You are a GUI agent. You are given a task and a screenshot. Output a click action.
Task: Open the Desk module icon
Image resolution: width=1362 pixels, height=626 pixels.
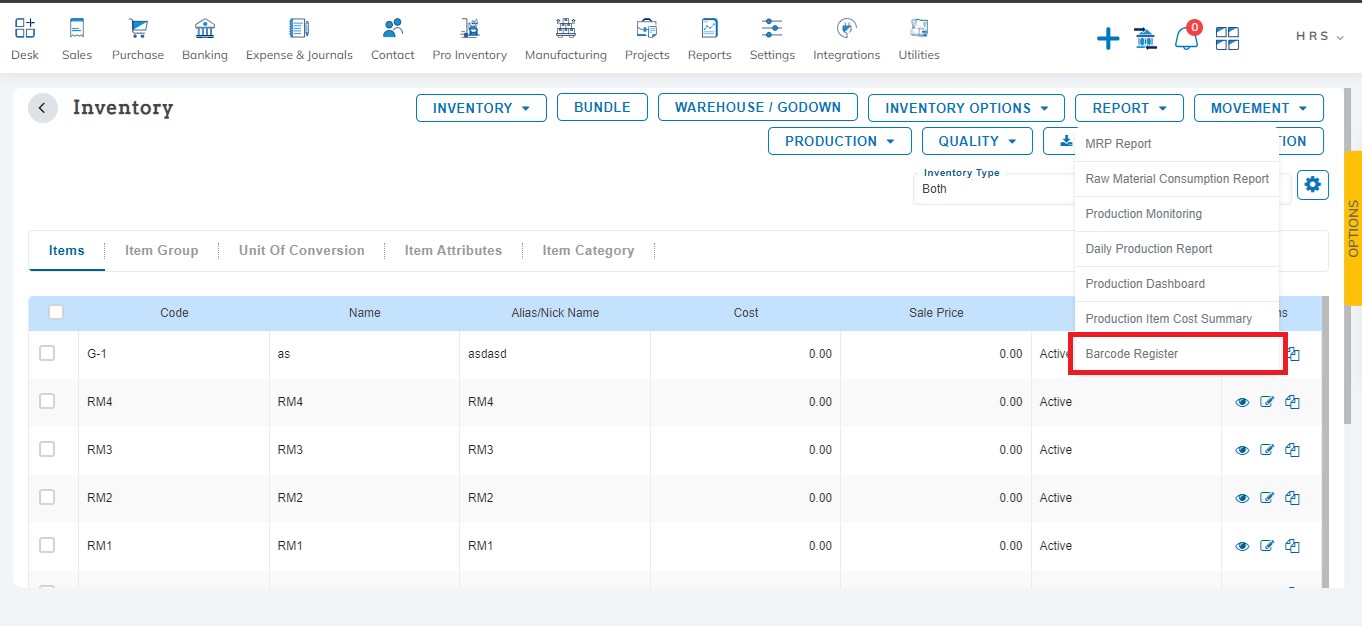pyautogui.click(x=25, y=40)
